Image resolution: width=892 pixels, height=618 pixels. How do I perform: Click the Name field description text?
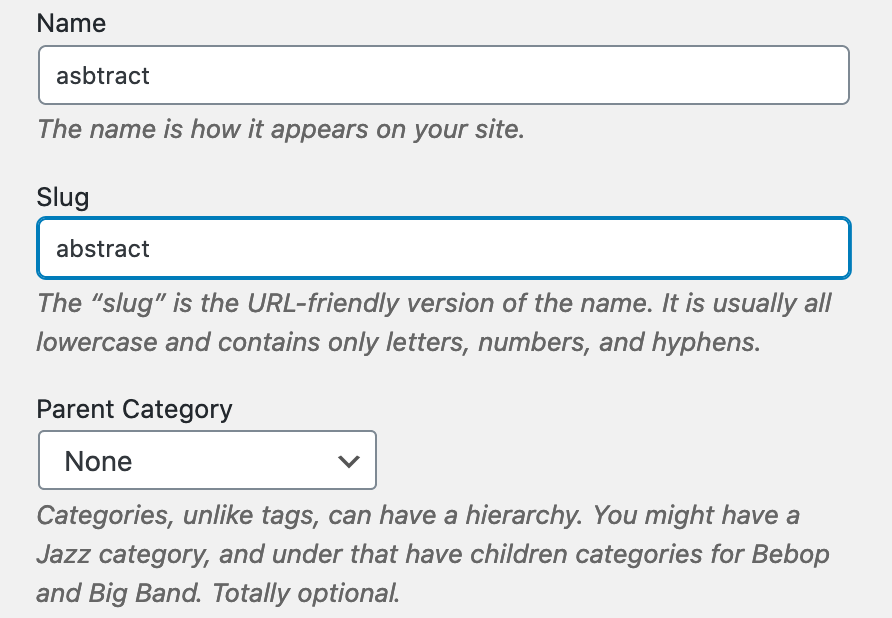pyautogui.click(x=280, y=129)
